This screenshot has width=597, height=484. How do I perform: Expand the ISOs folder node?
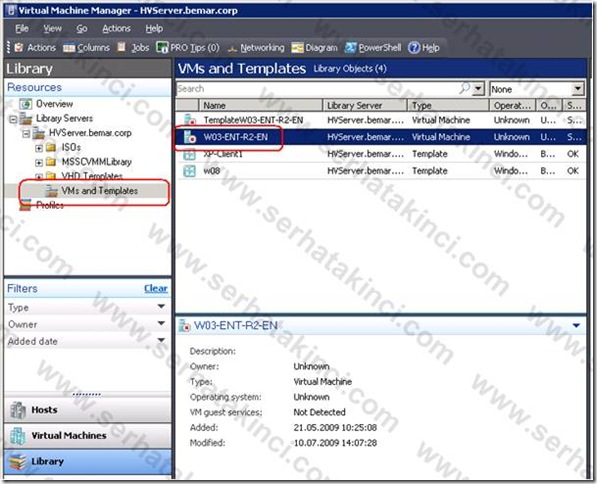click(39, 148)
